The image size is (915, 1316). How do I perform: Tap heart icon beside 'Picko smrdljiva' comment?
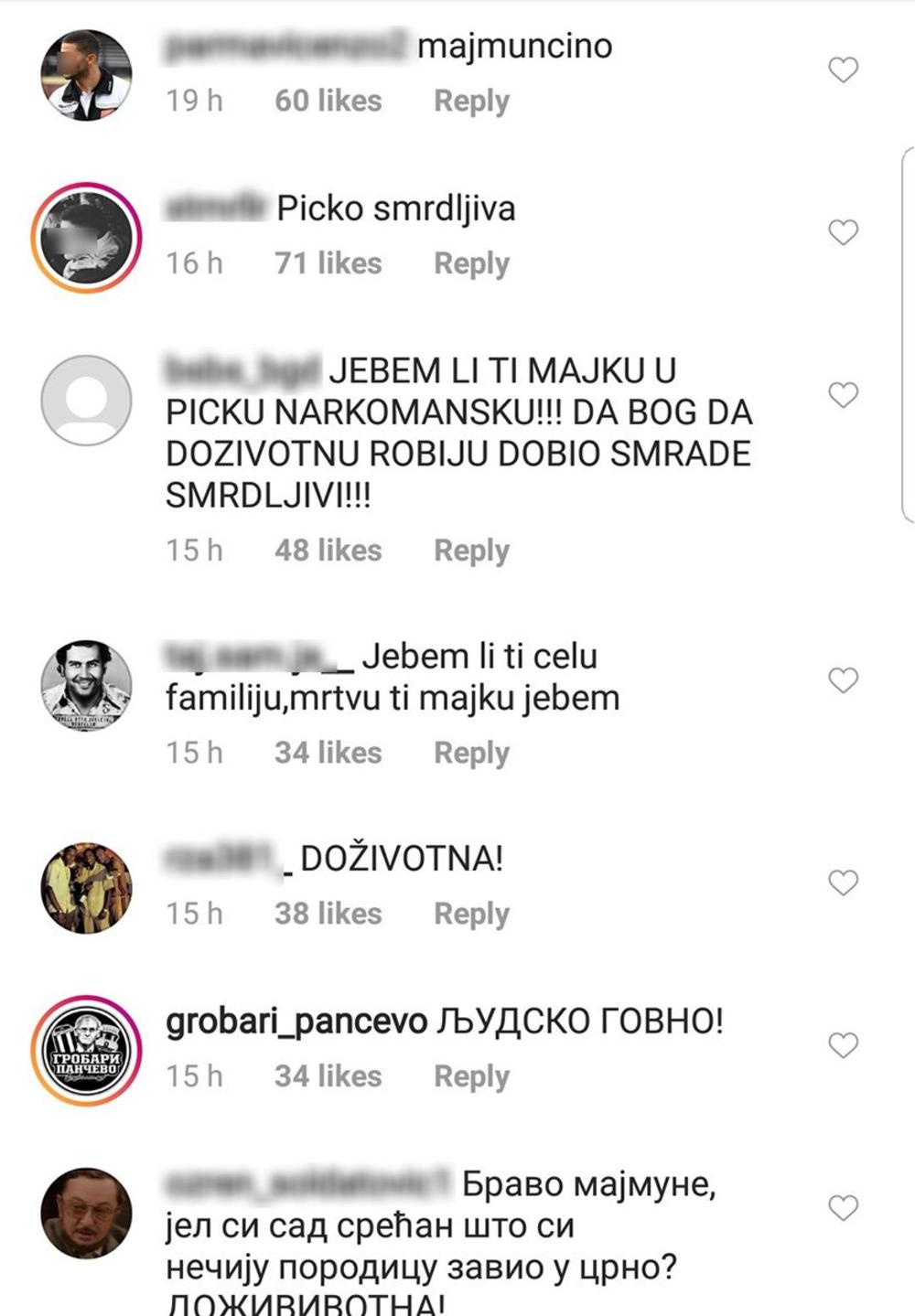pos(843,232)
